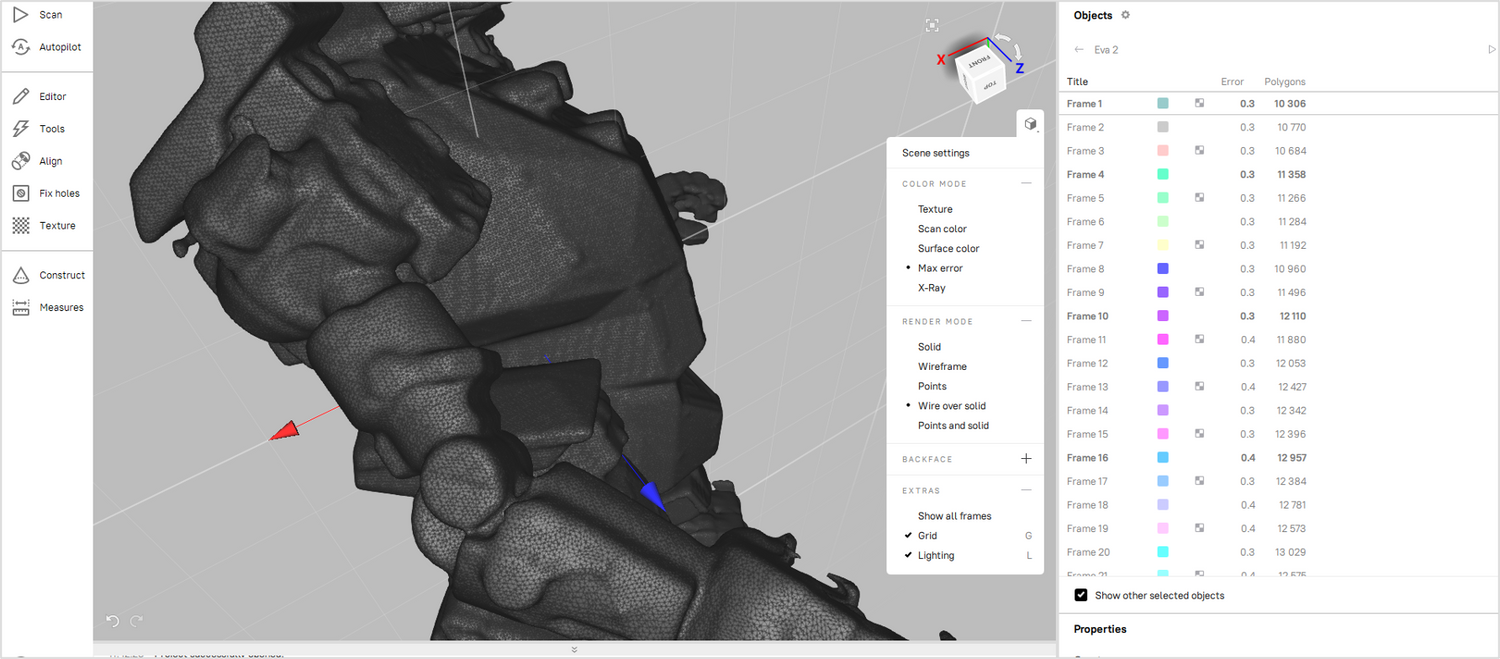1500x659 pixels.
Task: Collapse the Render Mode section
Action: click(1026, 321)
